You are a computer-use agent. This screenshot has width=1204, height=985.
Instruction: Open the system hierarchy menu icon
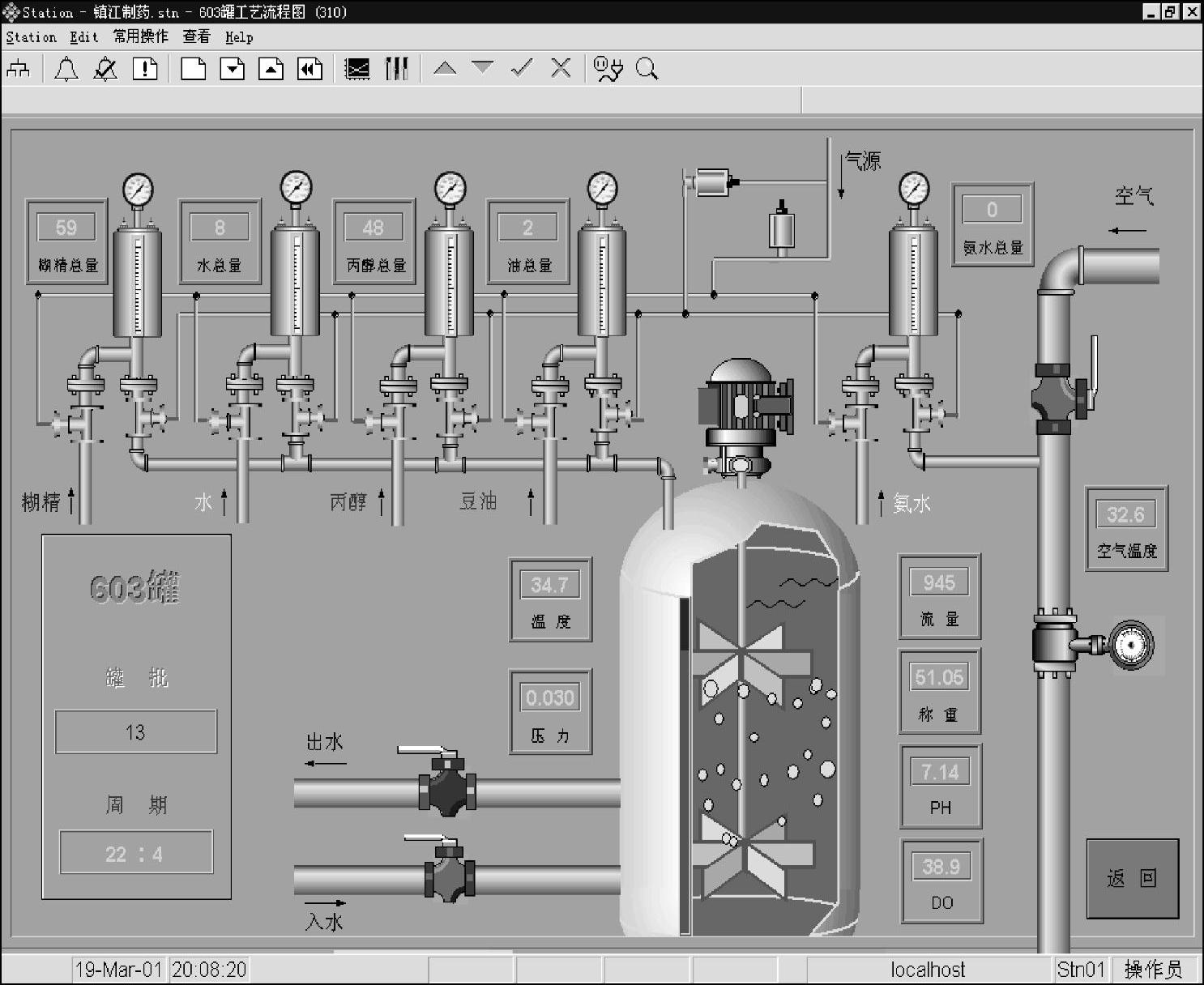coord(19,70)
